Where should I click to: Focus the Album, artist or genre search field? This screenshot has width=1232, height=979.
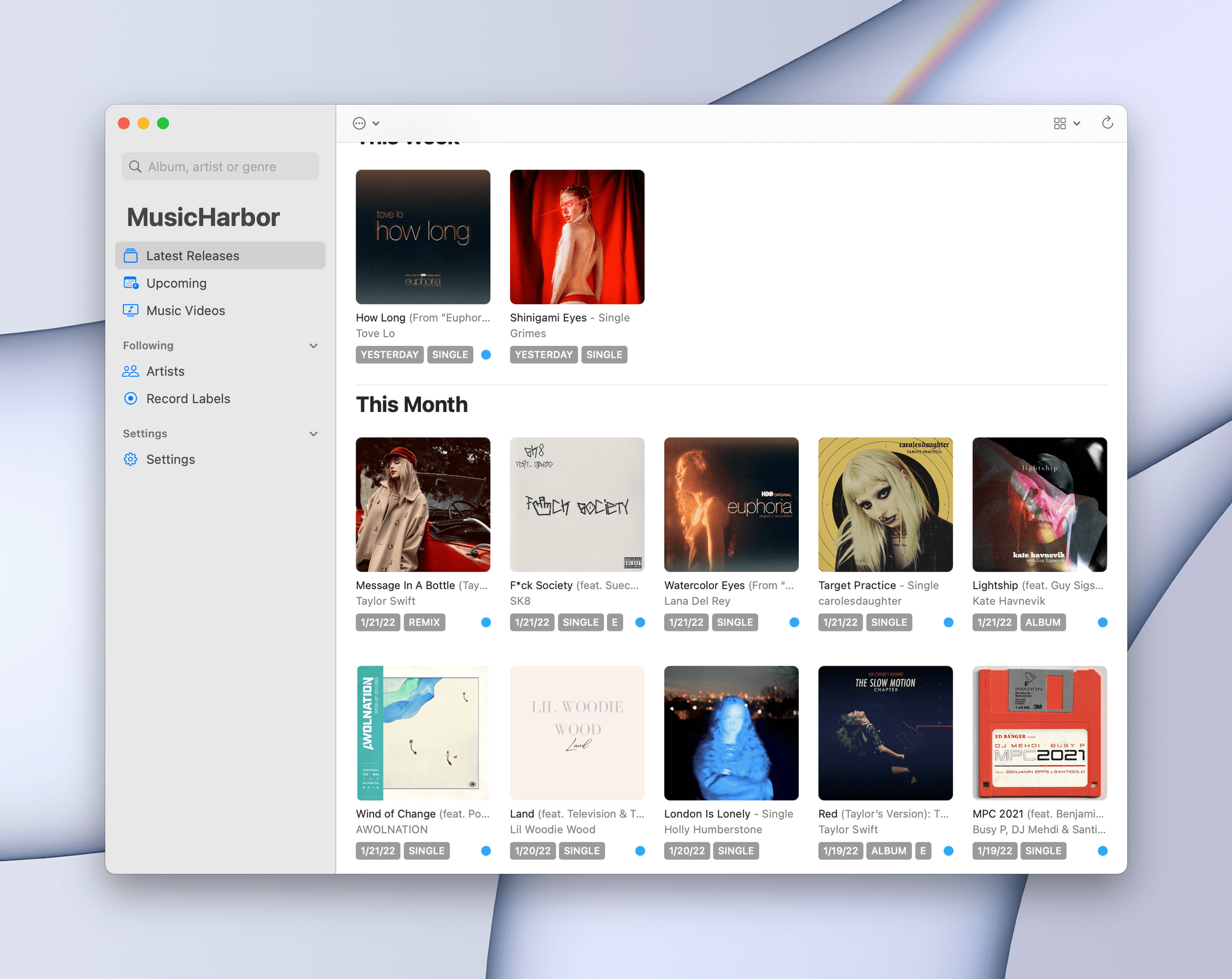point(220,167)
